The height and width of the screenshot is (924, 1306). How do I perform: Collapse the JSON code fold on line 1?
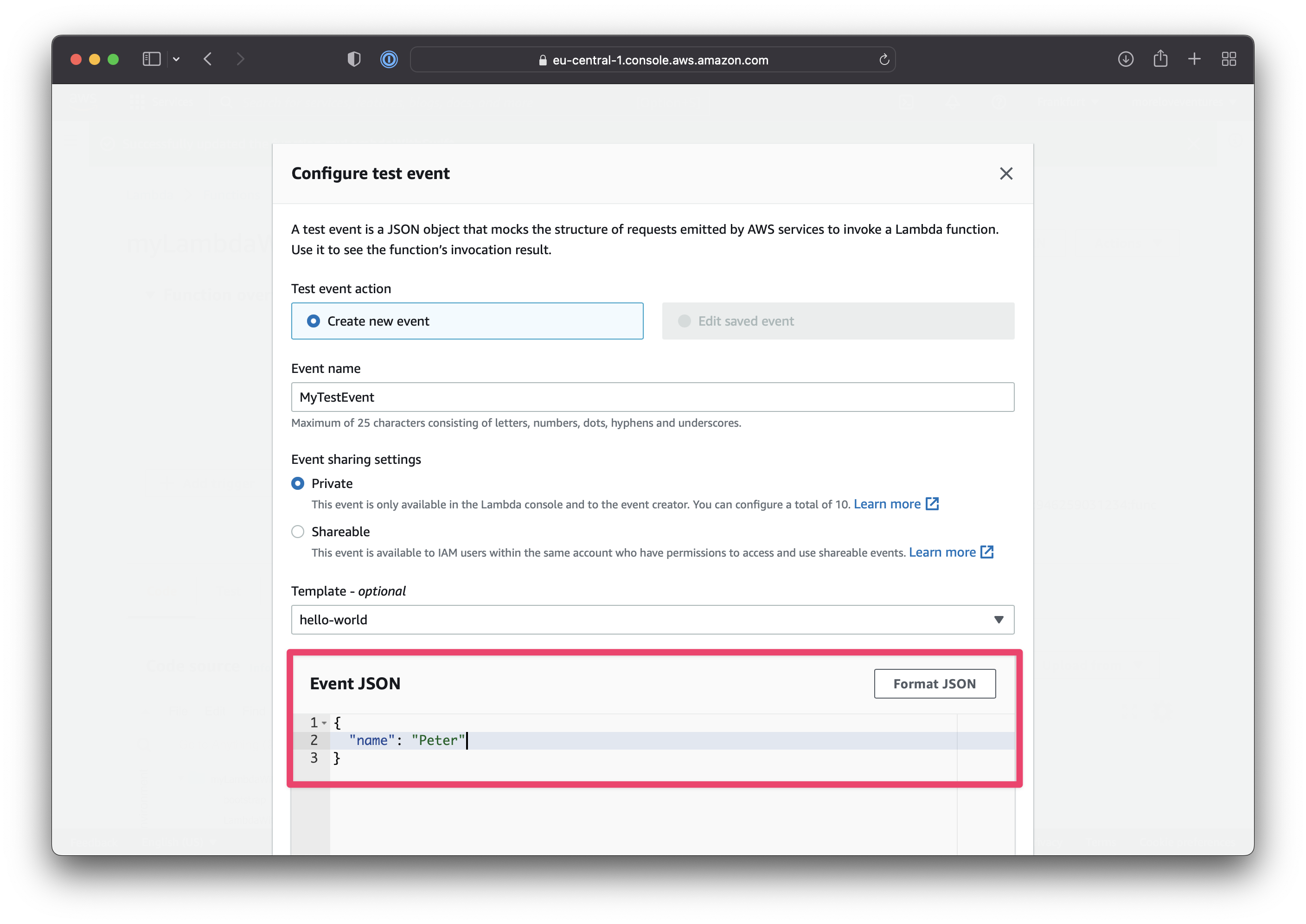pyautogui.click(x=324, y=722)
